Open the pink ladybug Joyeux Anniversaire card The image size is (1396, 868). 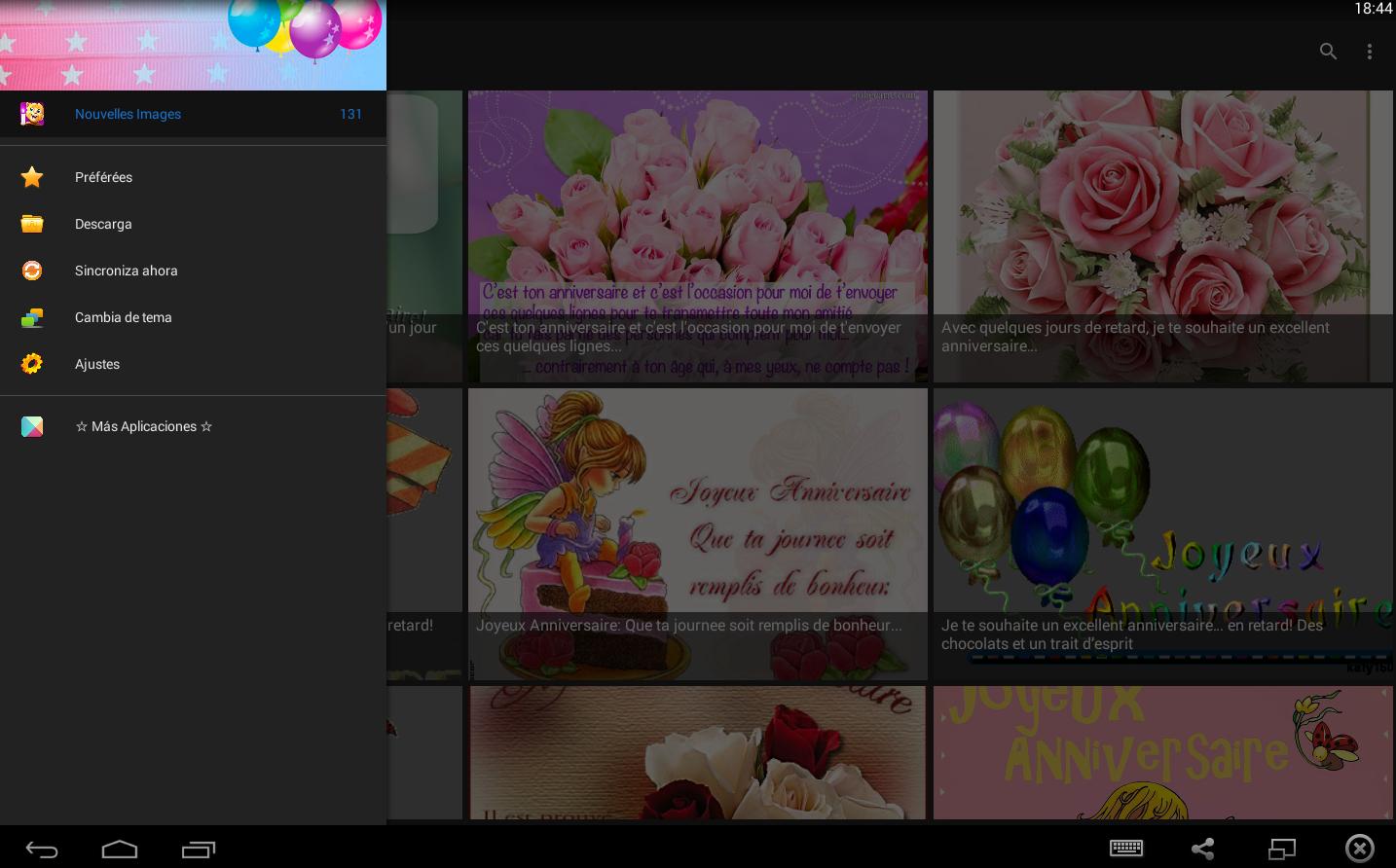tap(1163, 752)
